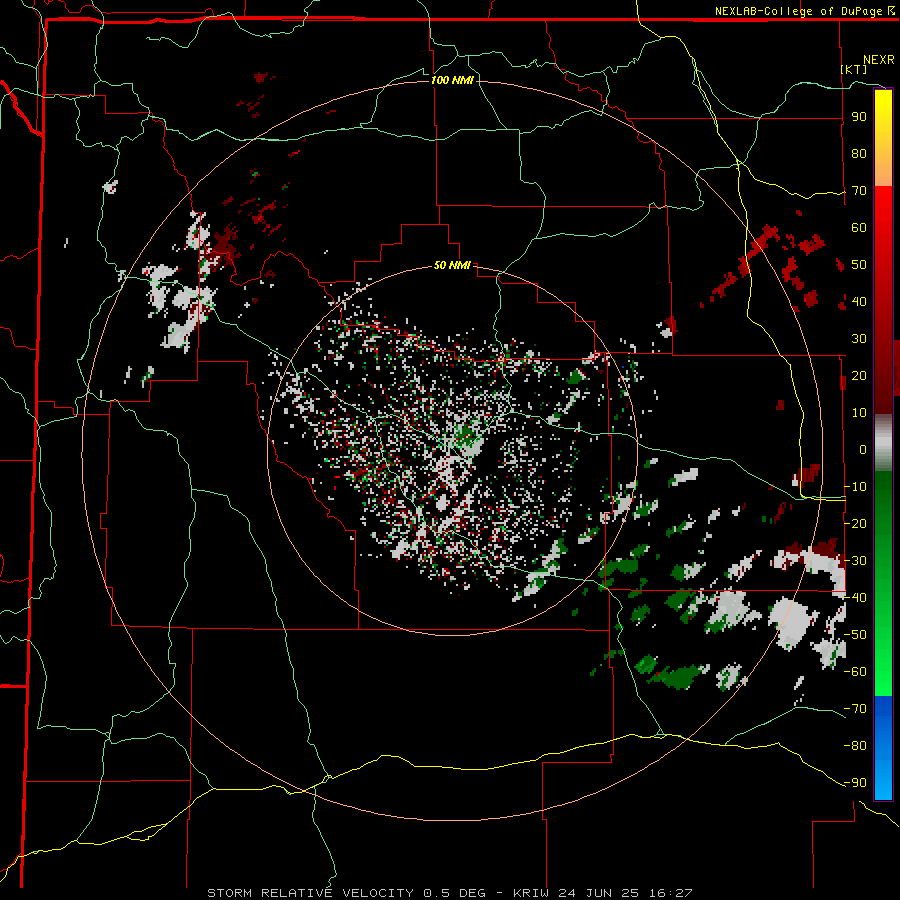Click the [KT] units label
Image resolution: width=900 pixels, height=900 pixels.
coord(854,69)
